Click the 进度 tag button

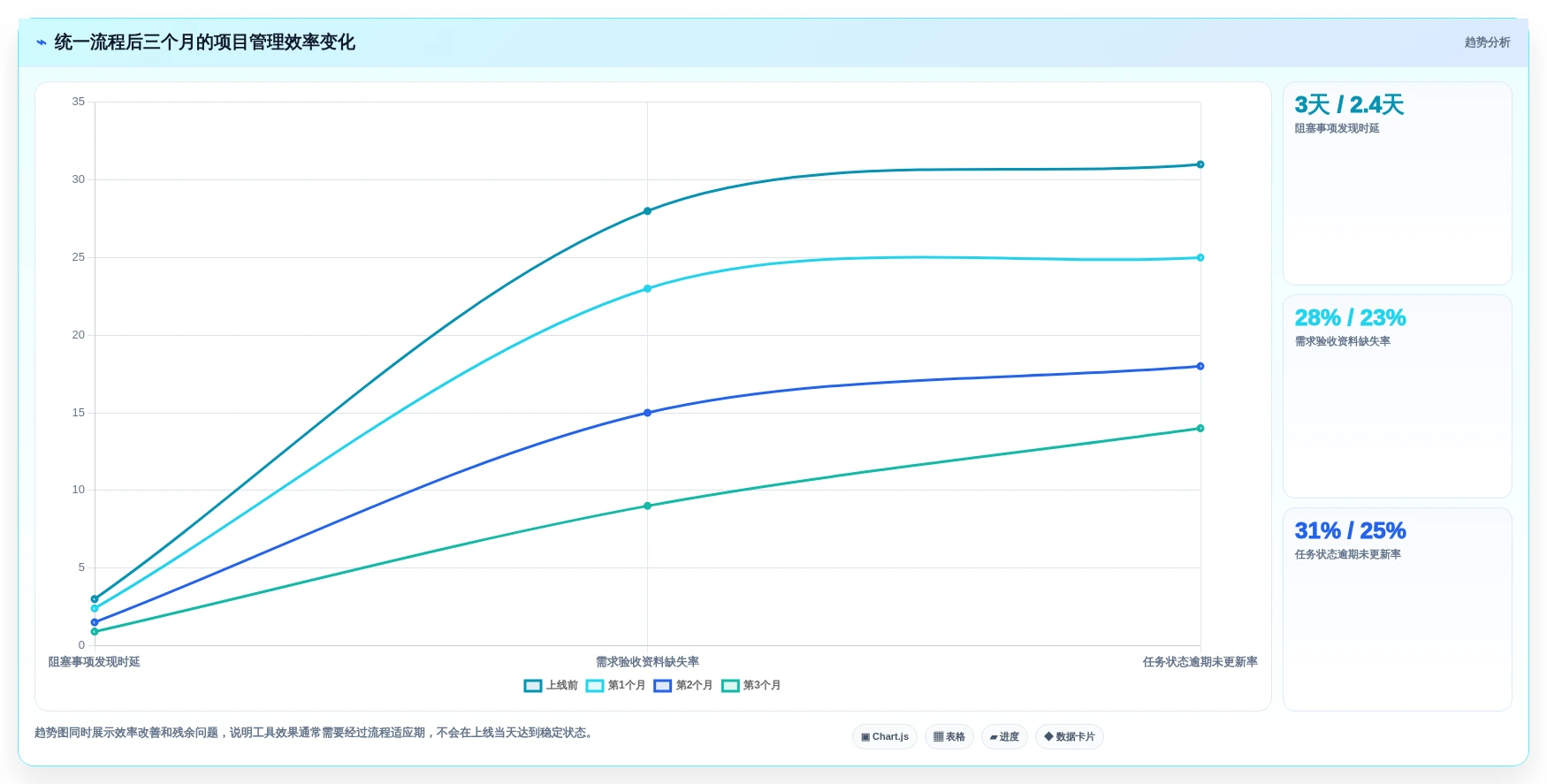[x=1004, y=737]
